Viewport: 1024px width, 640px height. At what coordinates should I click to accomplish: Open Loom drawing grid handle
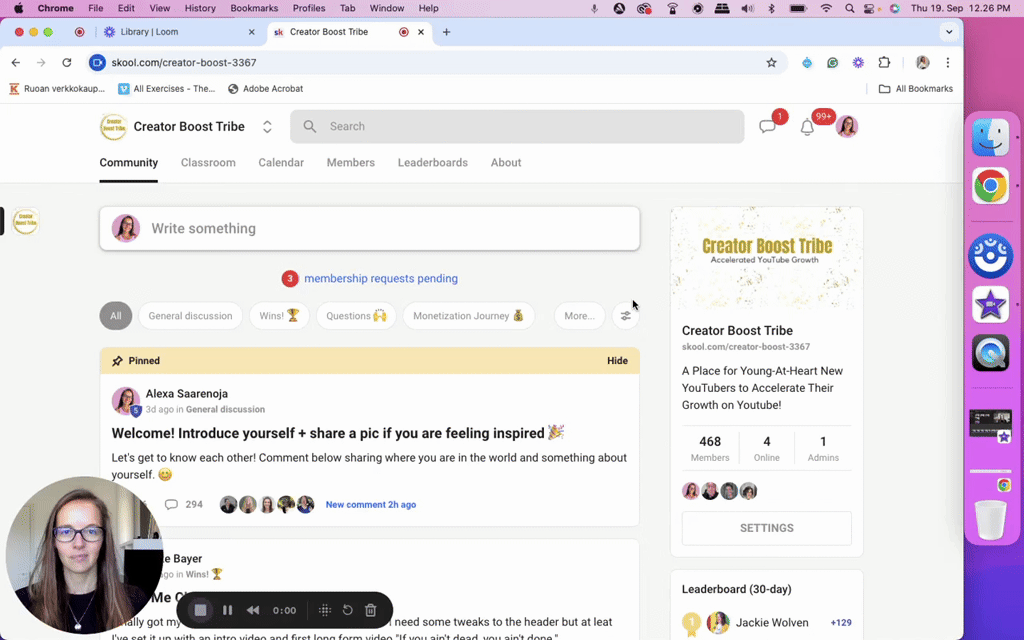point(325,610)
